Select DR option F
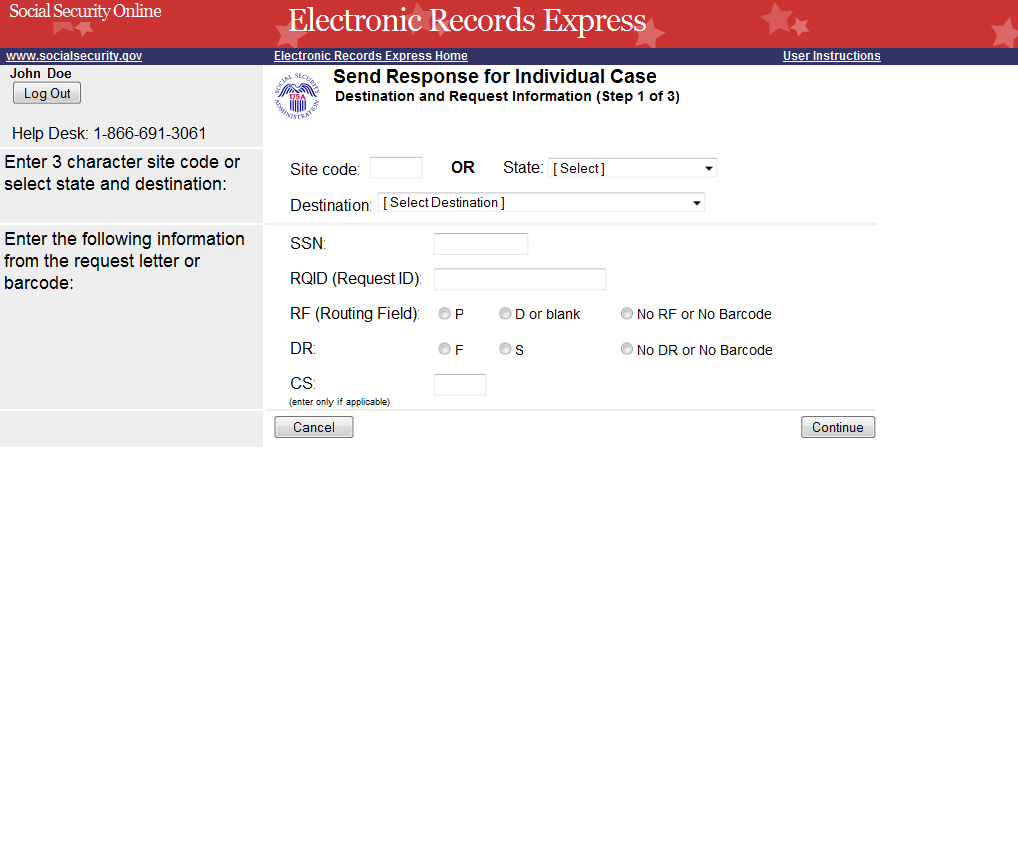 point(445,349)
